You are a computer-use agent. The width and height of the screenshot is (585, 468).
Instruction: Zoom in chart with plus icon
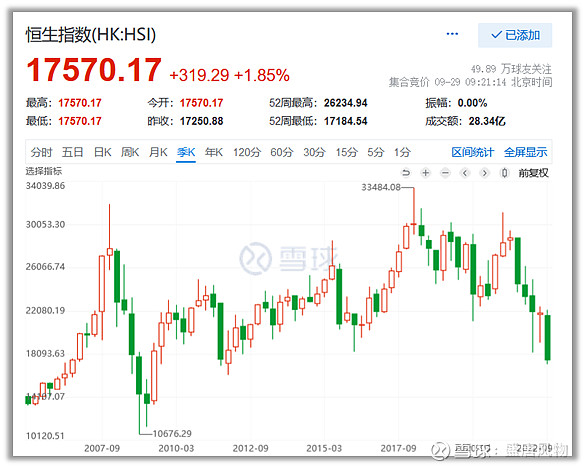(425, 173)
